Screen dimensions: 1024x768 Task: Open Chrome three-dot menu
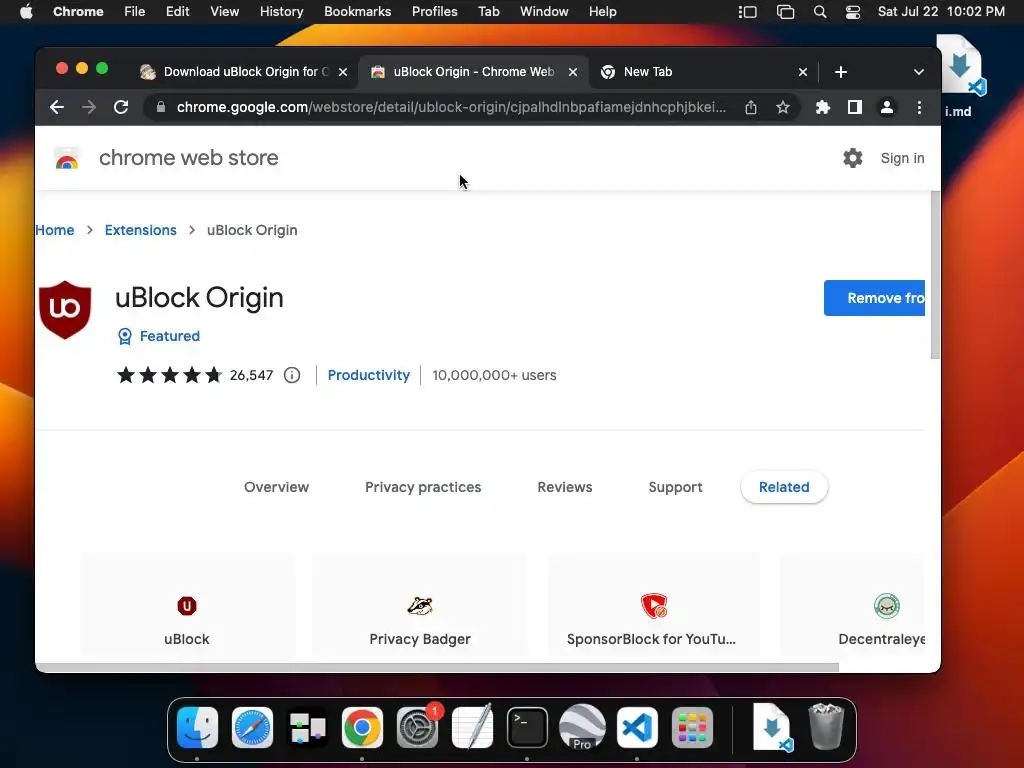(x=919, y=107)
